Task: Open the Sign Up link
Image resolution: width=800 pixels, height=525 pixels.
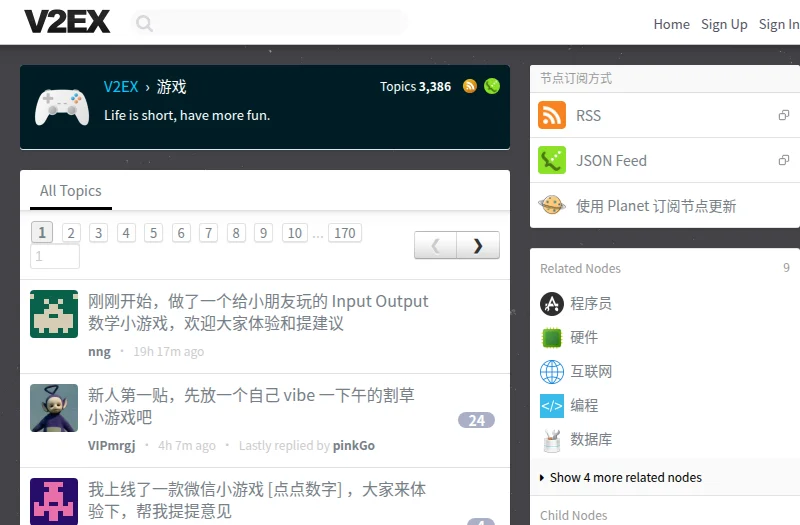Action: pos(724,24)
